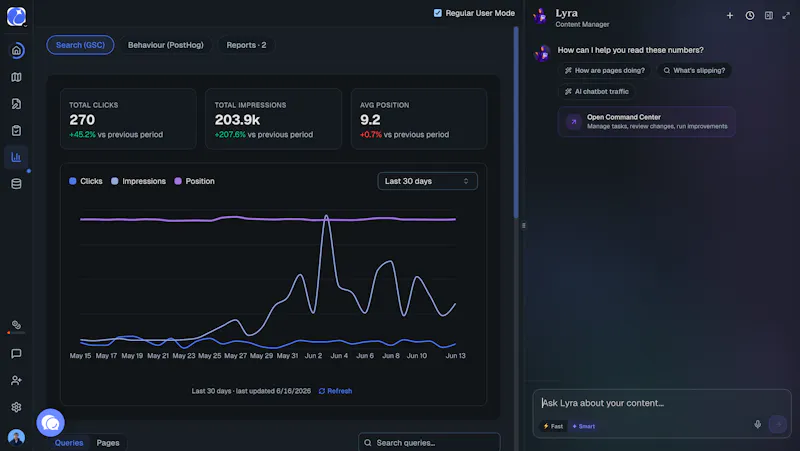Click the Jun 13 axis label
Screen dimensions: 800x451
(456, 356)
